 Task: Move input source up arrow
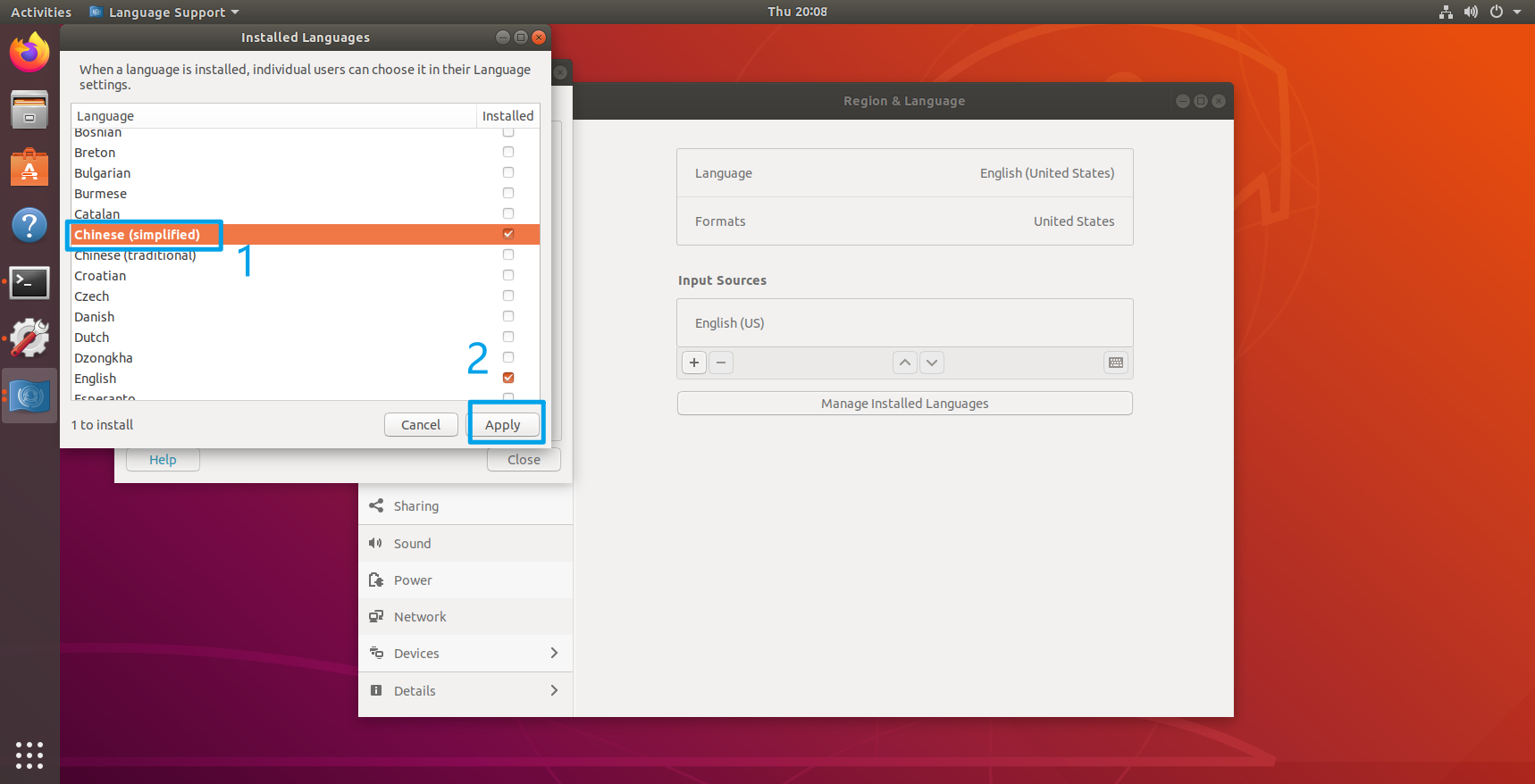pos(905,363)
